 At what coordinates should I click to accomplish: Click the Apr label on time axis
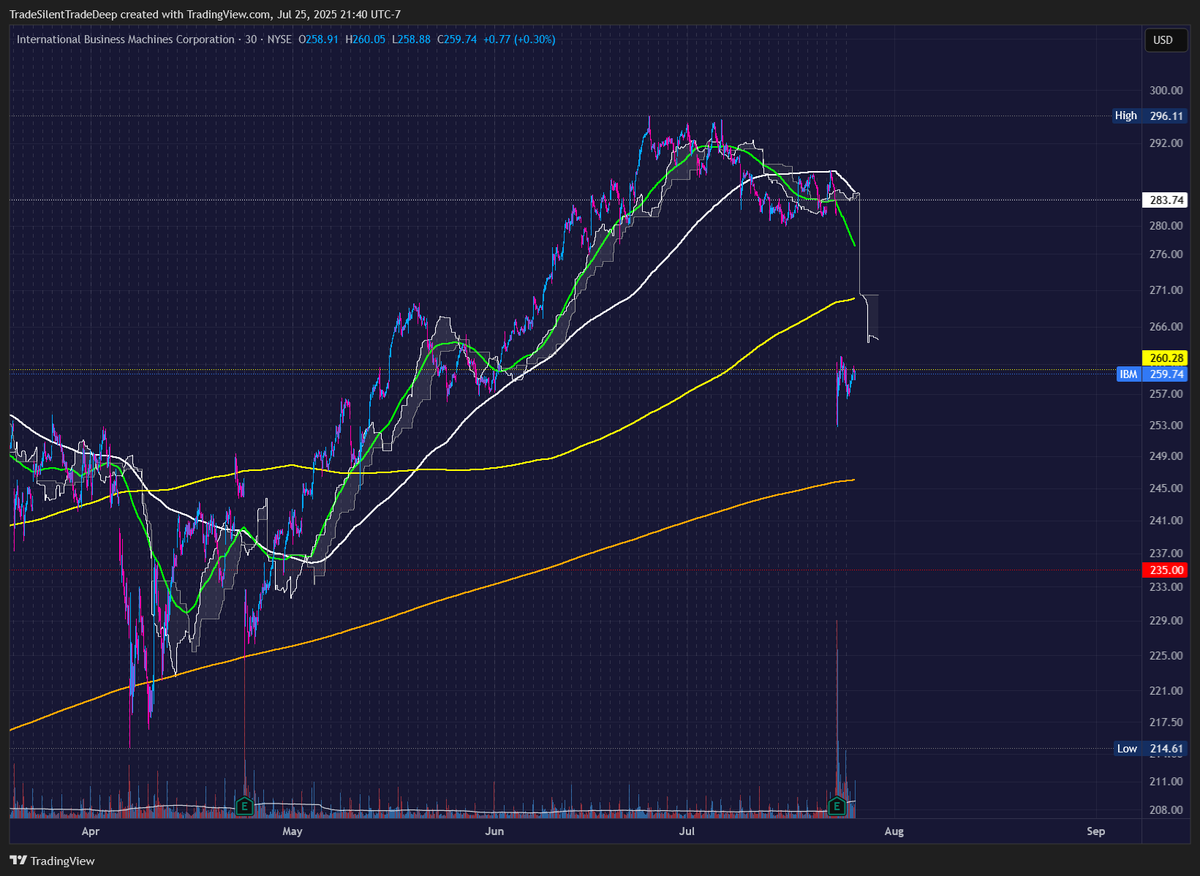tap(91, 831)
